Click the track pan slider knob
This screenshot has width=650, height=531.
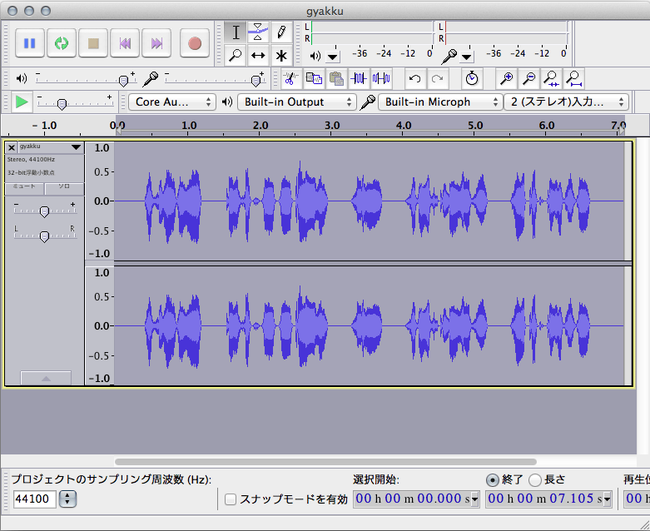click(x=44, y=237)
